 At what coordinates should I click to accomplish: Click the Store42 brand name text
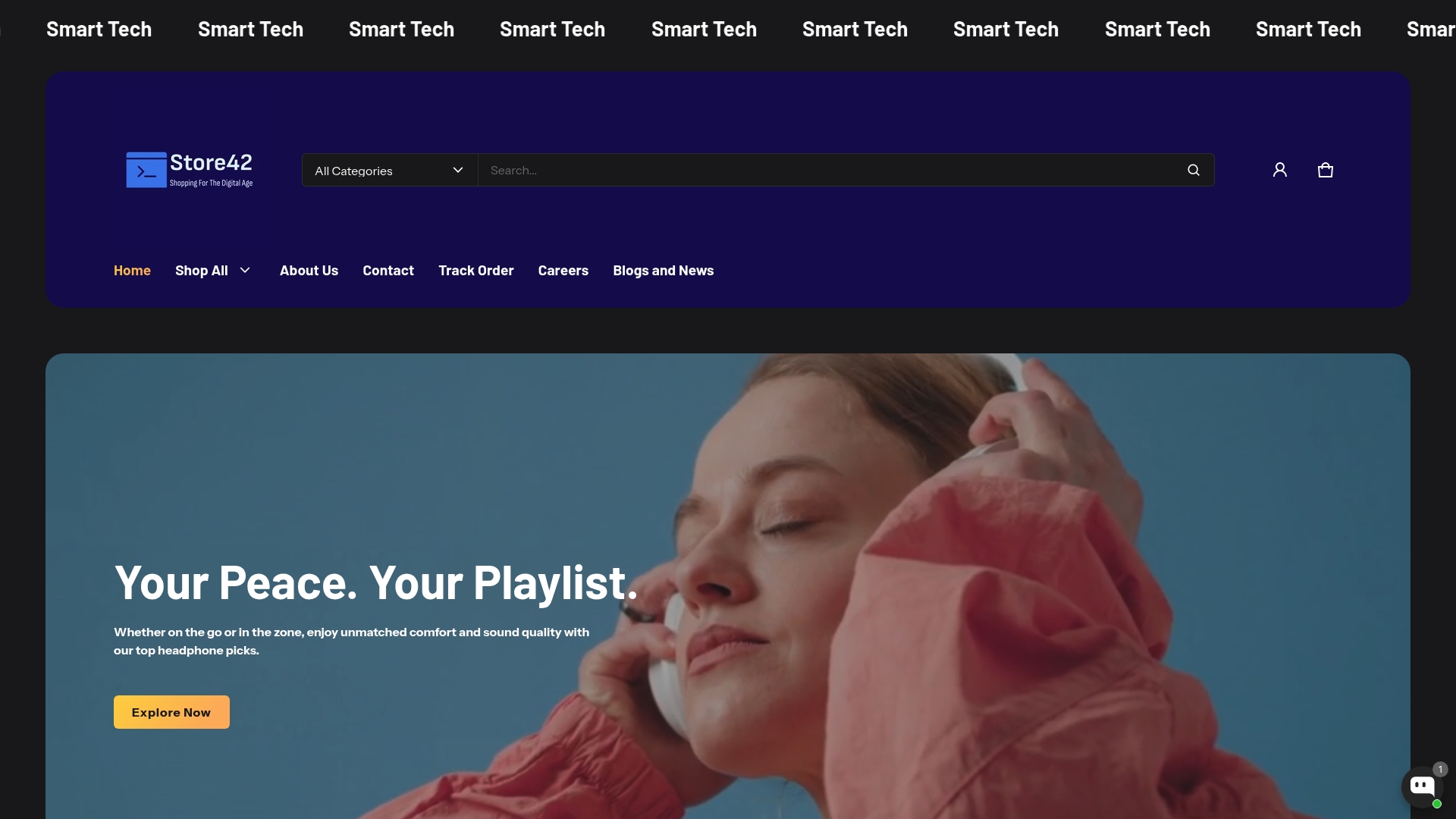(x=211, y=163)
